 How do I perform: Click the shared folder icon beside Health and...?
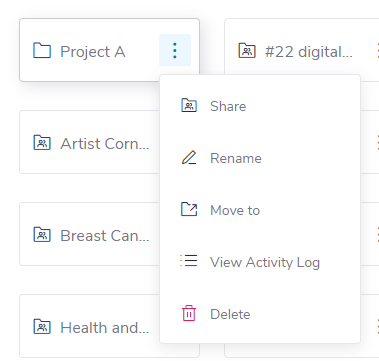coord(42,326)
